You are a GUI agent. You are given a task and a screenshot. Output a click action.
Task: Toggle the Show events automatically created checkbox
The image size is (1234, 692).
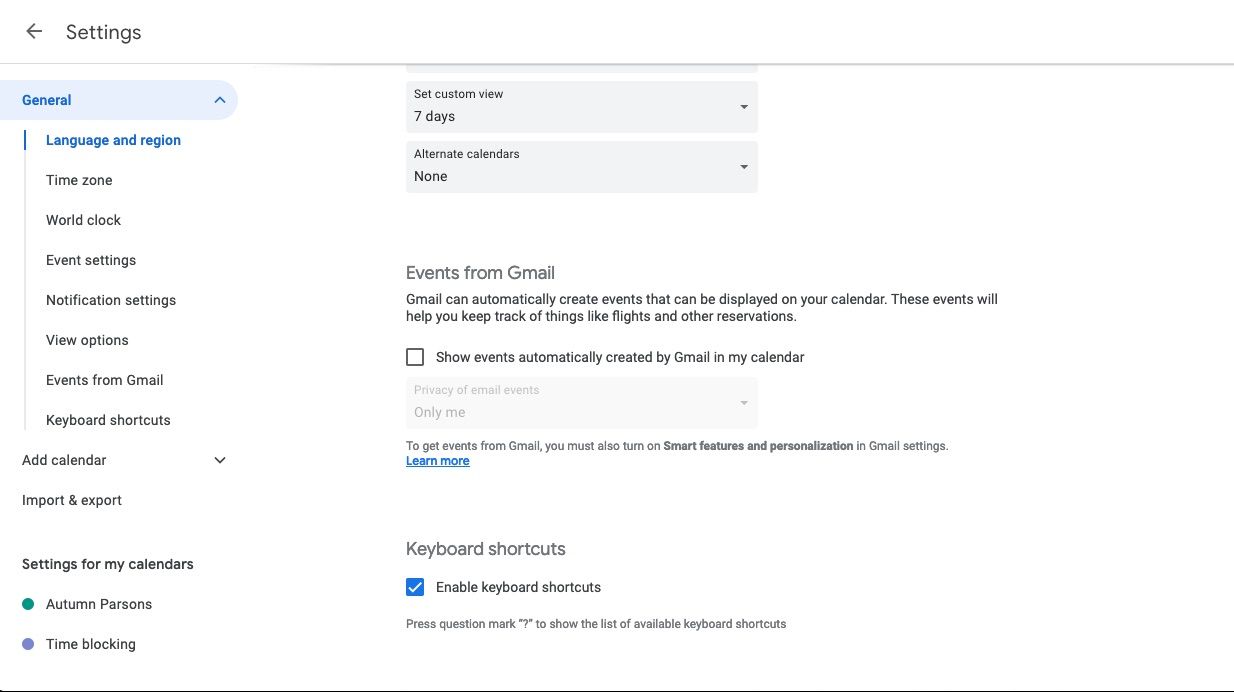[x=415, y=357]
